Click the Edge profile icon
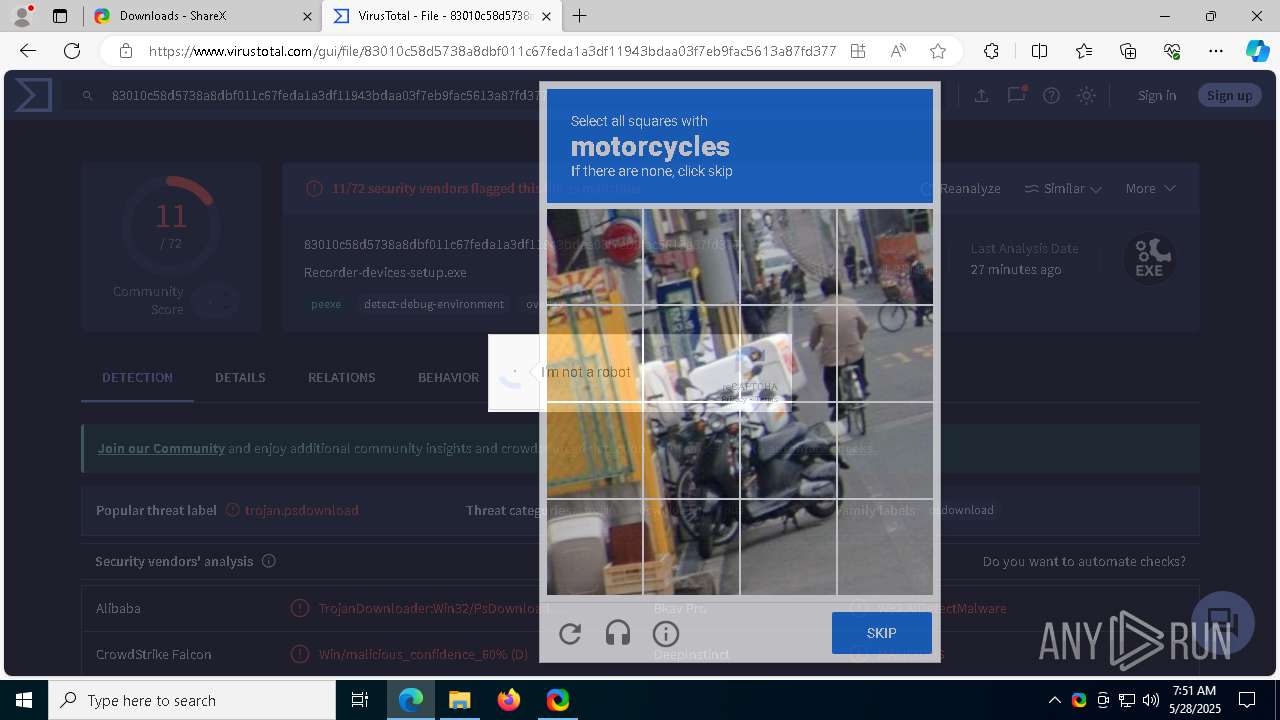The height and width of the screenshot is (720, 1280). [x=23, y=16]
